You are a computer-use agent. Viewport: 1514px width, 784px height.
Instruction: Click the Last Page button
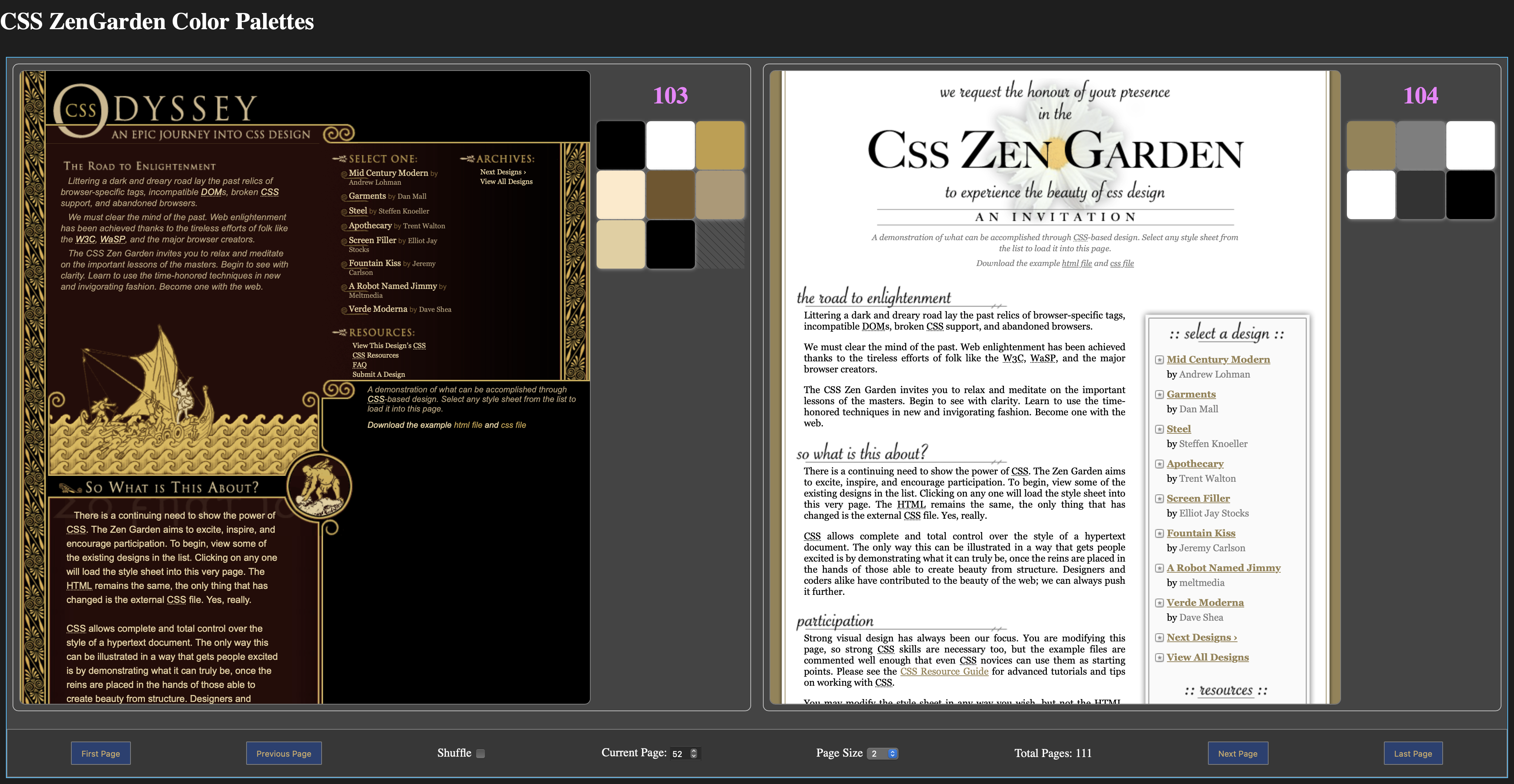click(x=1413, y=753)
